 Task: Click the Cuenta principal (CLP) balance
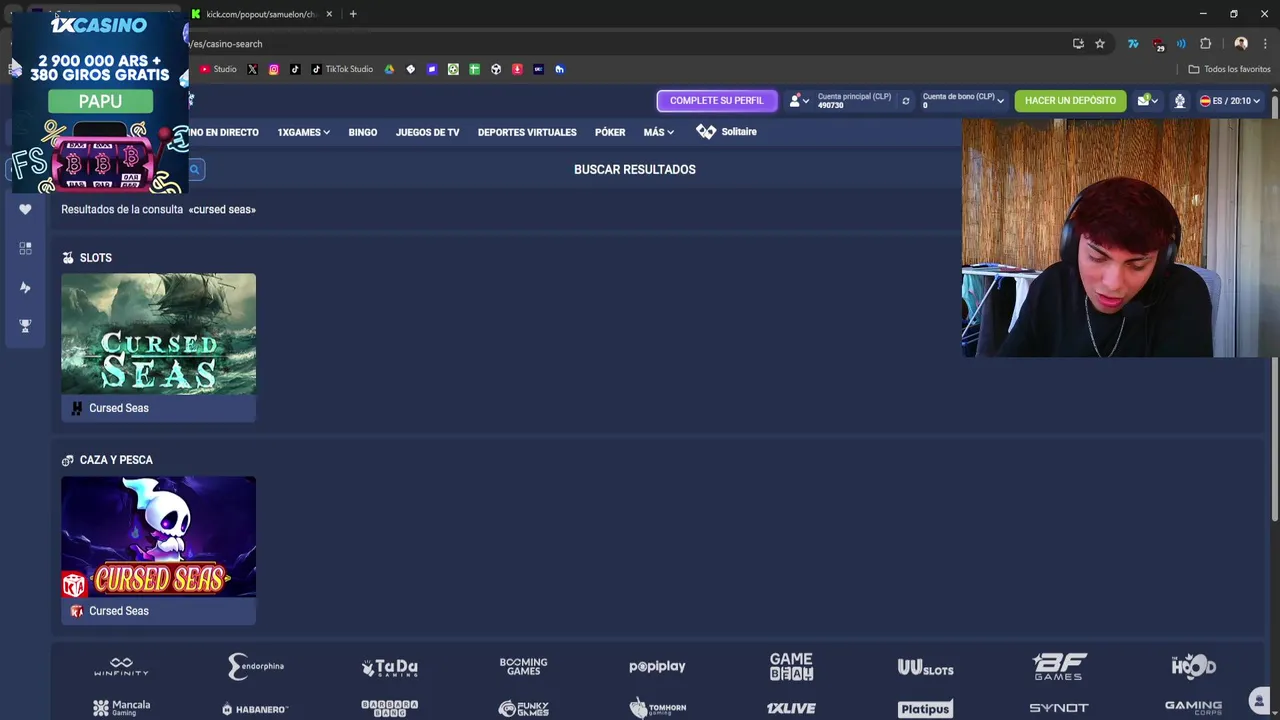(854, 101)
